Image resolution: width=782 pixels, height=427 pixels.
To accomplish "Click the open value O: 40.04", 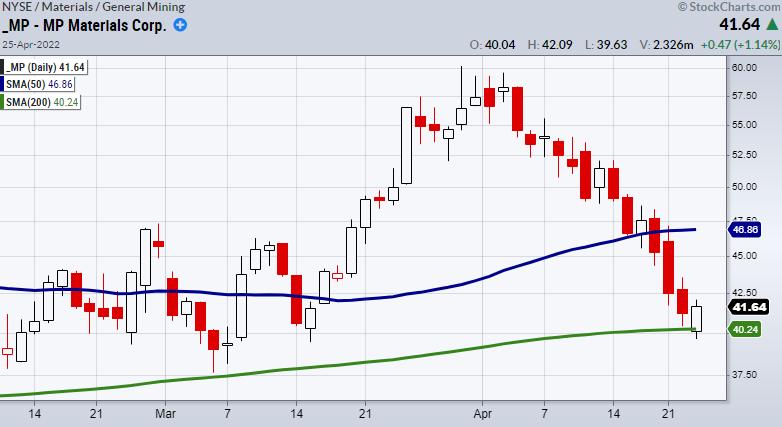I will tap(492, 44).
